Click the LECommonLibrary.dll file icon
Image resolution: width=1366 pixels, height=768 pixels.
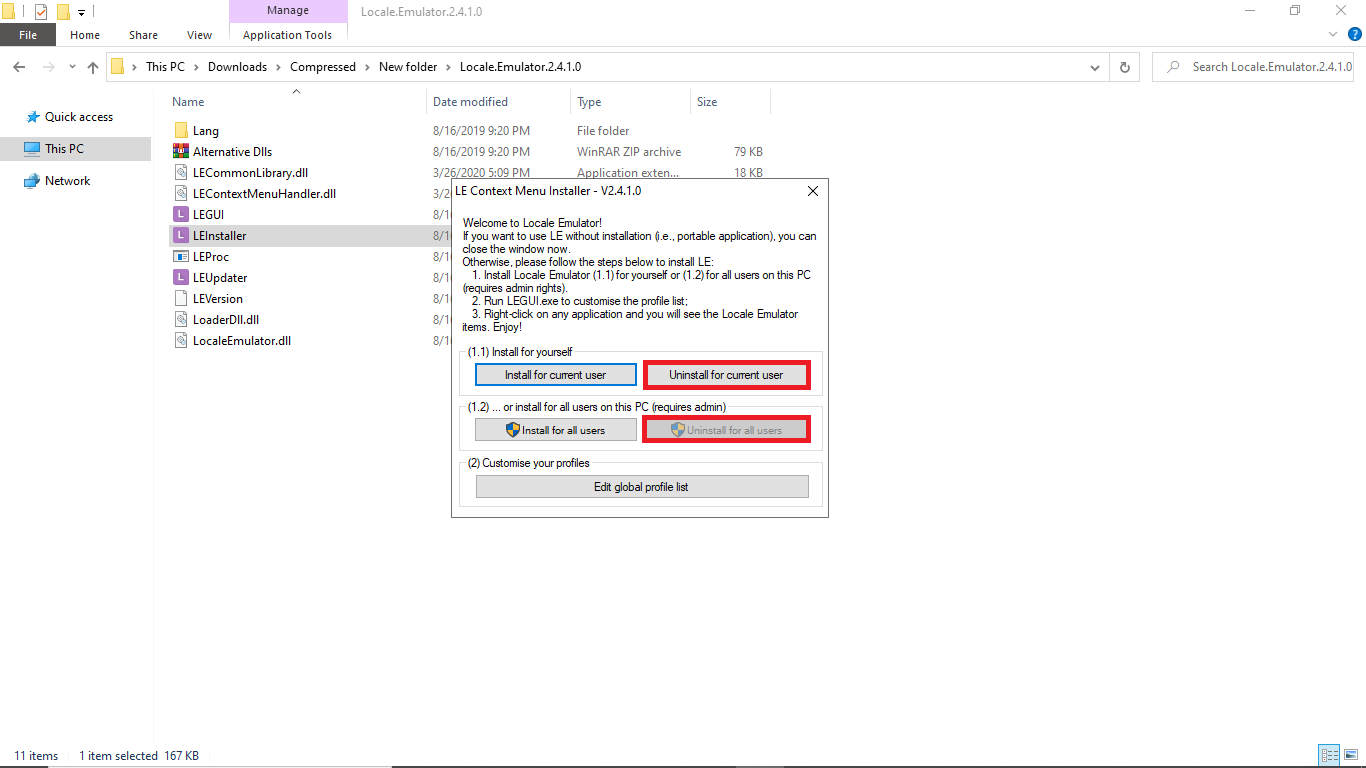click(x=181, y=173)
